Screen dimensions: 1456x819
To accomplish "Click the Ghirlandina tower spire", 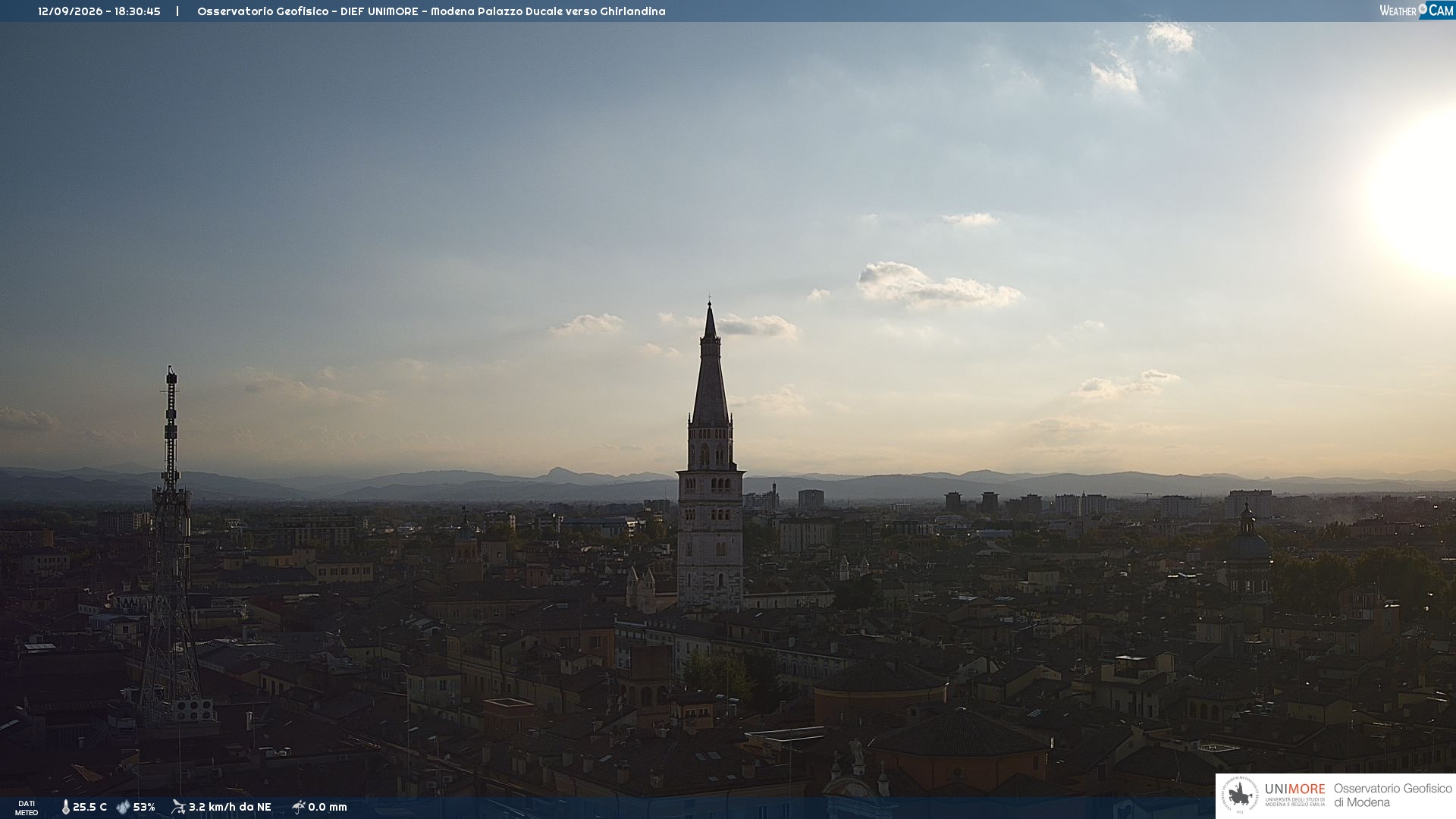I will click(710, 364).
